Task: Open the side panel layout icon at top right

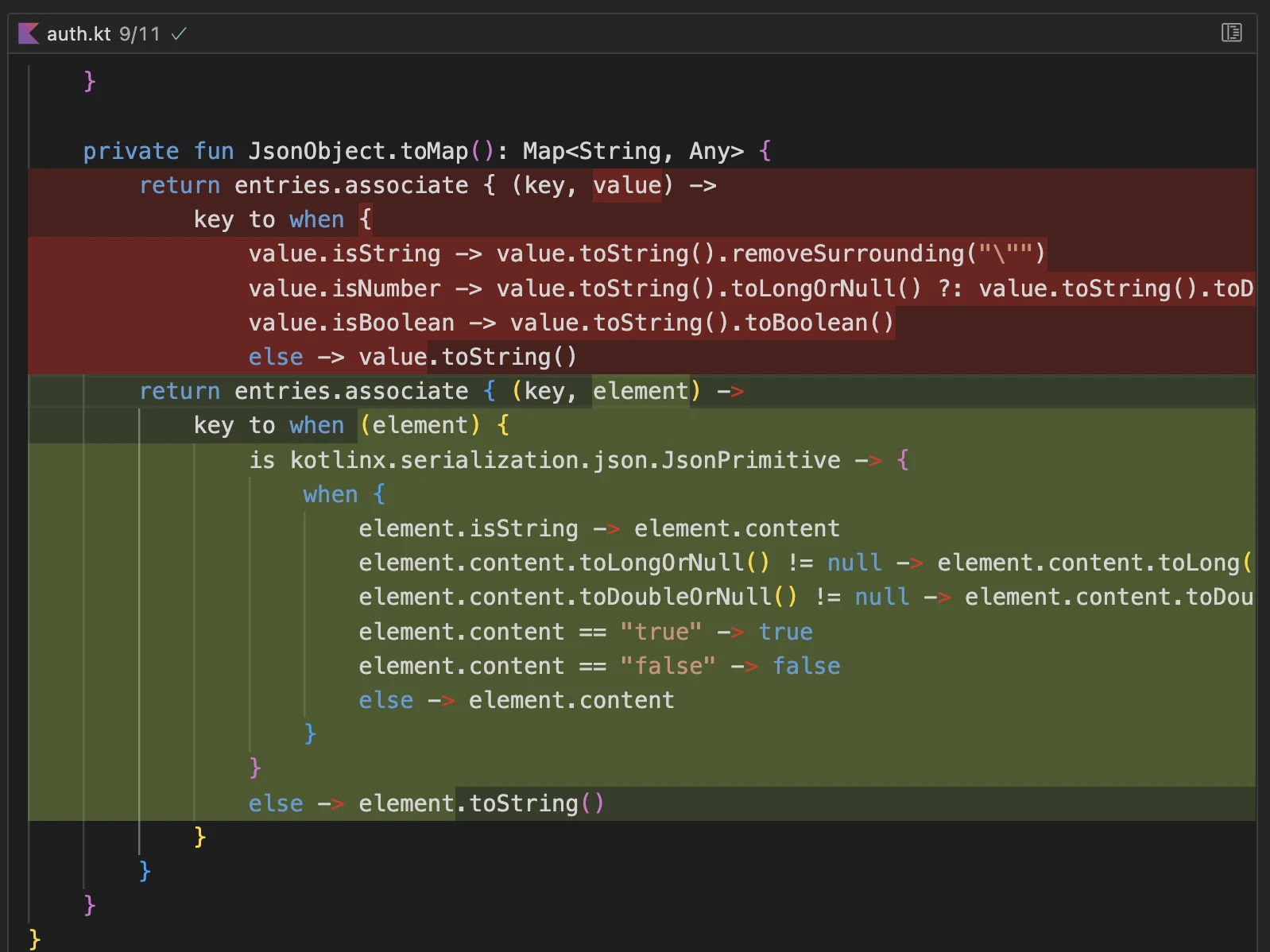Action: tap(1231, 33)
